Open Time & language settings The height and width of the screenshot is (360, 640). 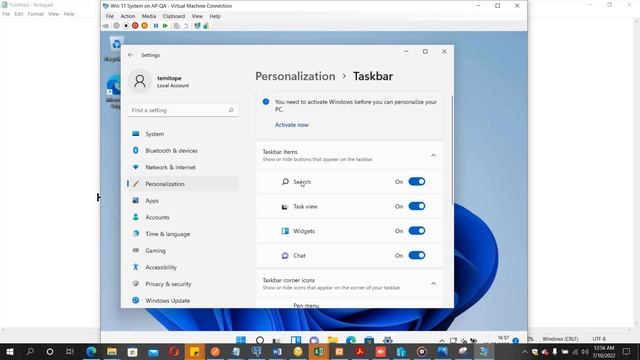click(183, 234)
